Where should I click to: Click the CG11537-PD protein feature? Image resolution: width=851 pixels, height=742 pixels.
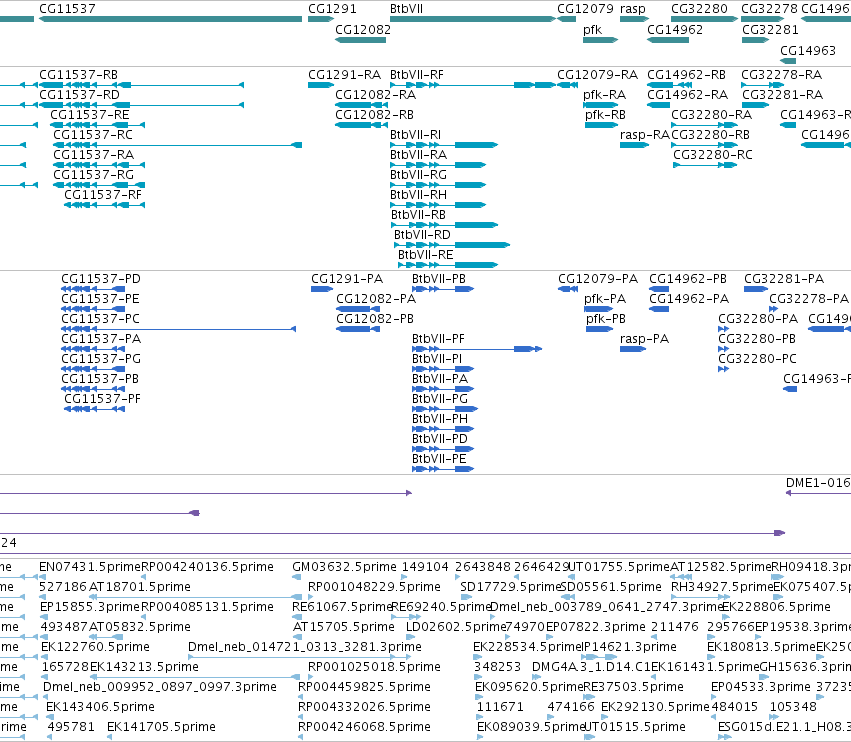(x=93, y=289)
